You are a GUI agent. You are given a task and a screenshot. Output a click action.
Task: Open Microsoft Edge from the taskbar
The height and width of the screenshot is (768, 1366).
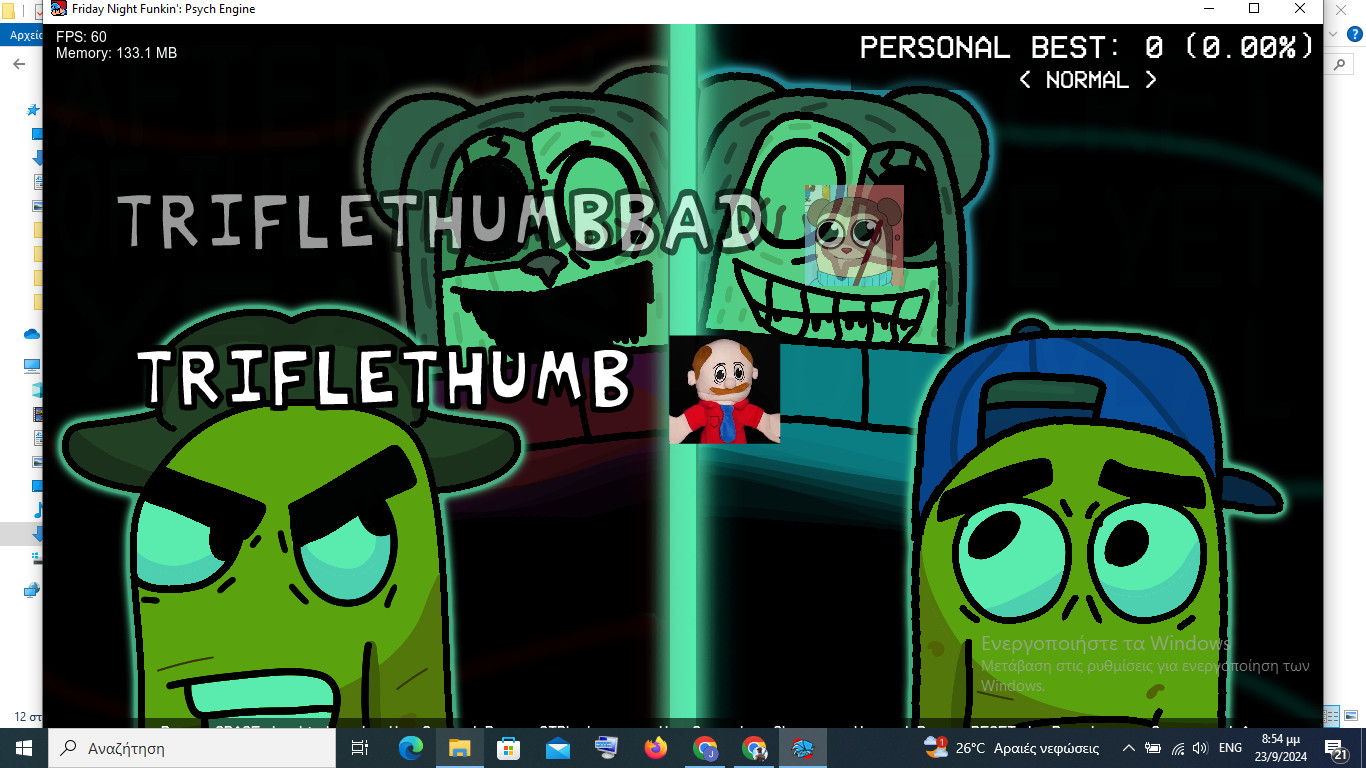coord(410,748)
